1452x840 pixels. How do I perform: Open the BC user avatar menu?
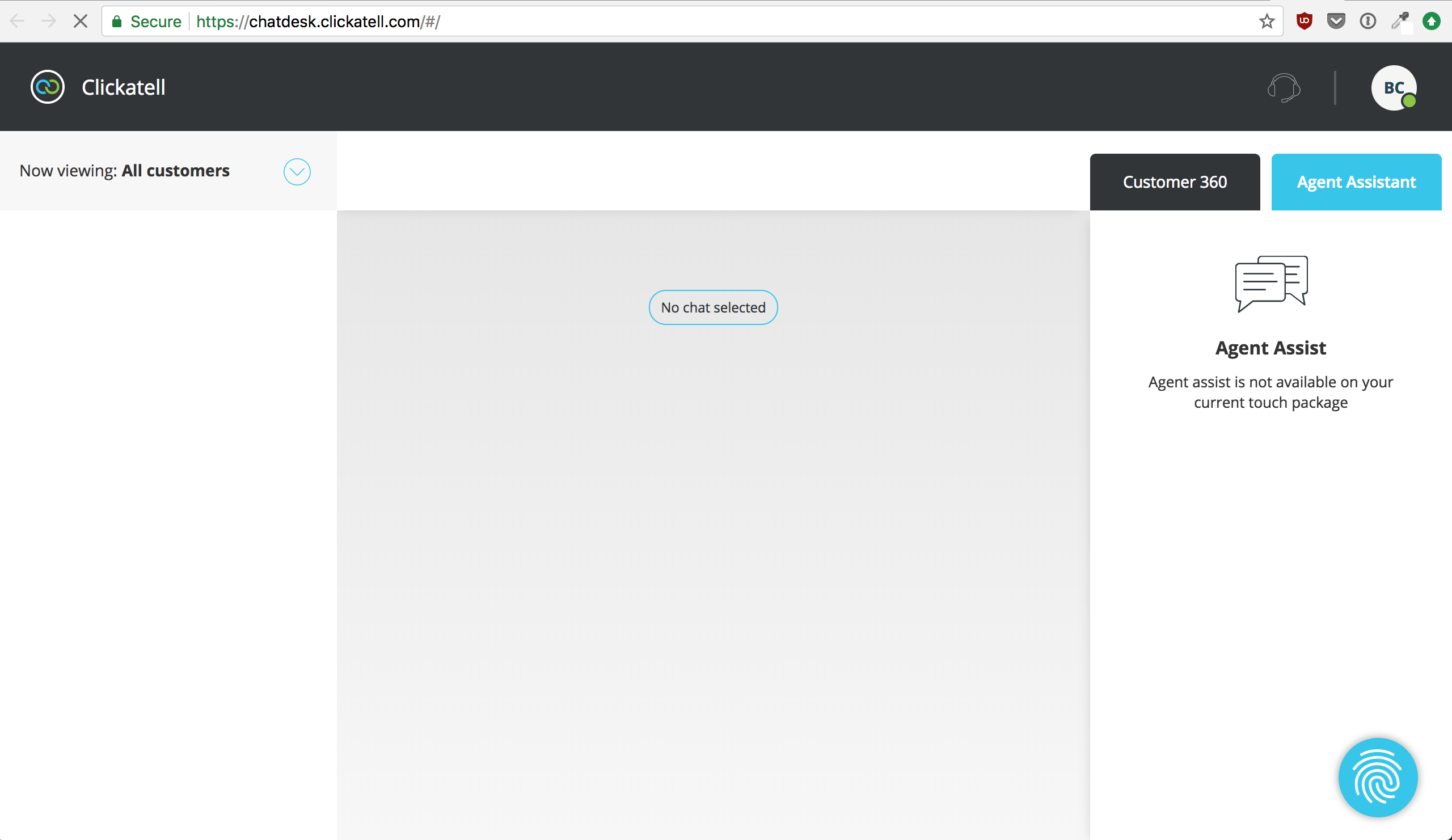click(x=1392, y=87)
